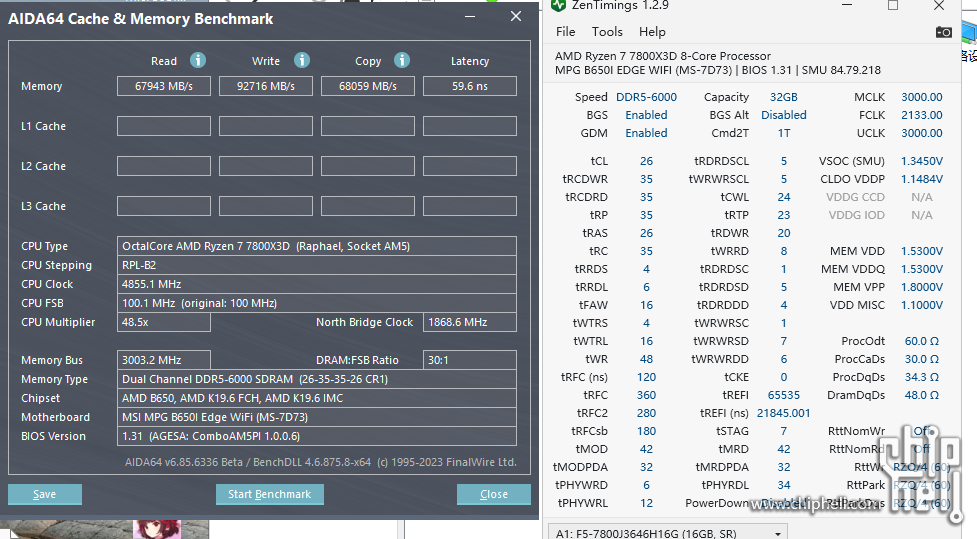Click the ZenTimings app logo icon

coord(558,6)
